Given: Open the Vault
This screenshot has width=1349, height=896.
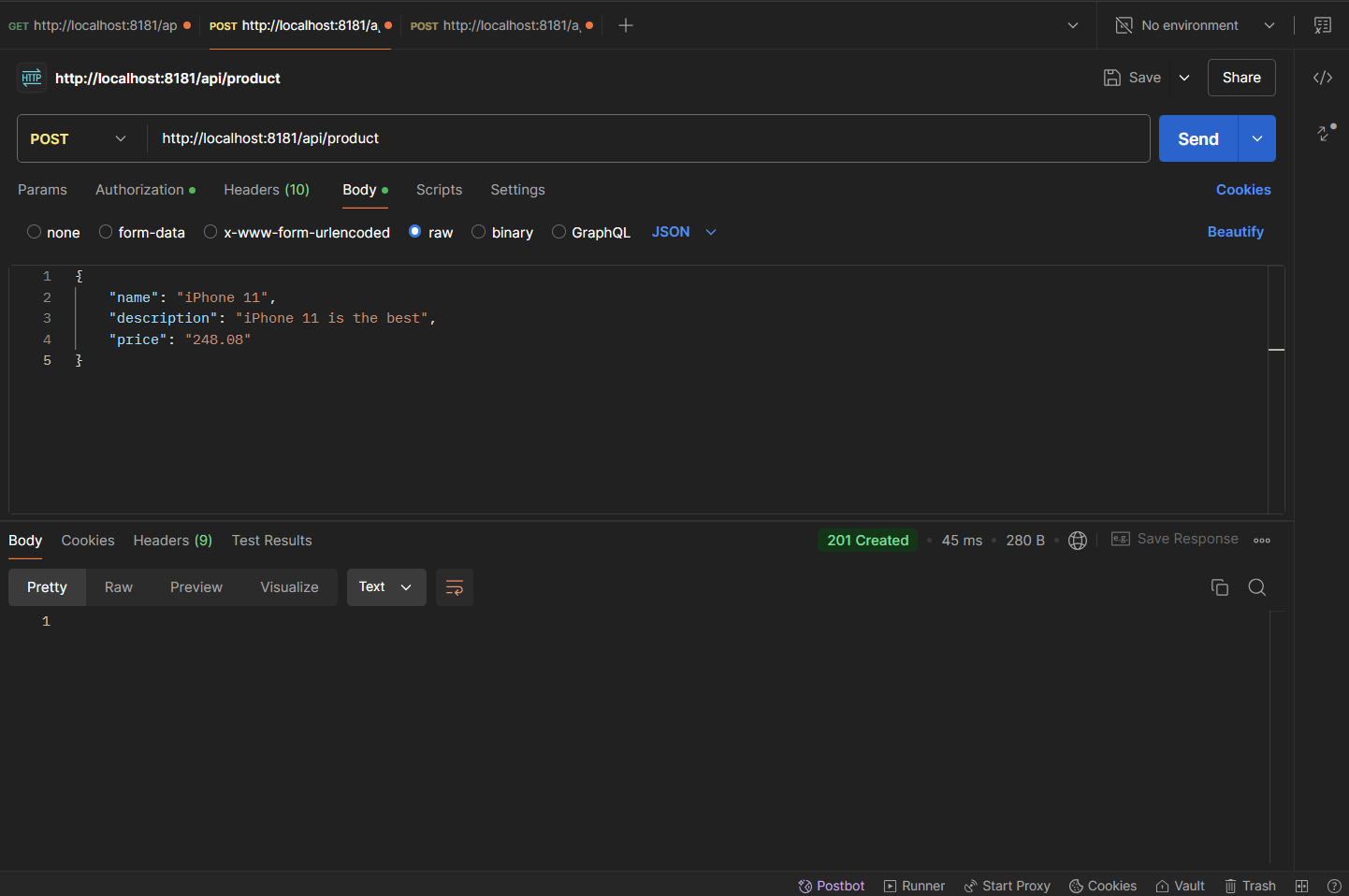Looking at the screenshot, I should click(1180, 886).
